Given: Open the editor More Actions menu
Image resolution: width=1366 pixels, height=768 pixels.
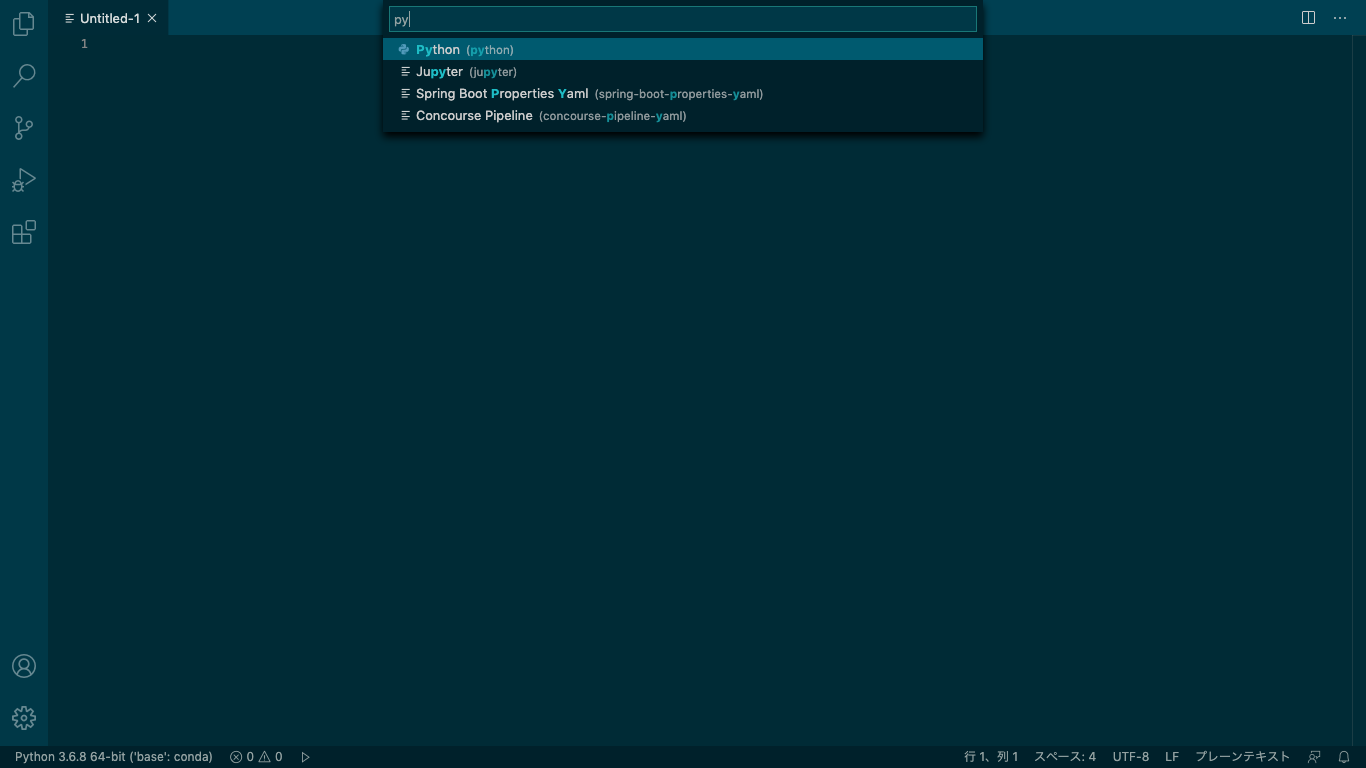Looking at the screenshot, I should (x=1340, y=18).
